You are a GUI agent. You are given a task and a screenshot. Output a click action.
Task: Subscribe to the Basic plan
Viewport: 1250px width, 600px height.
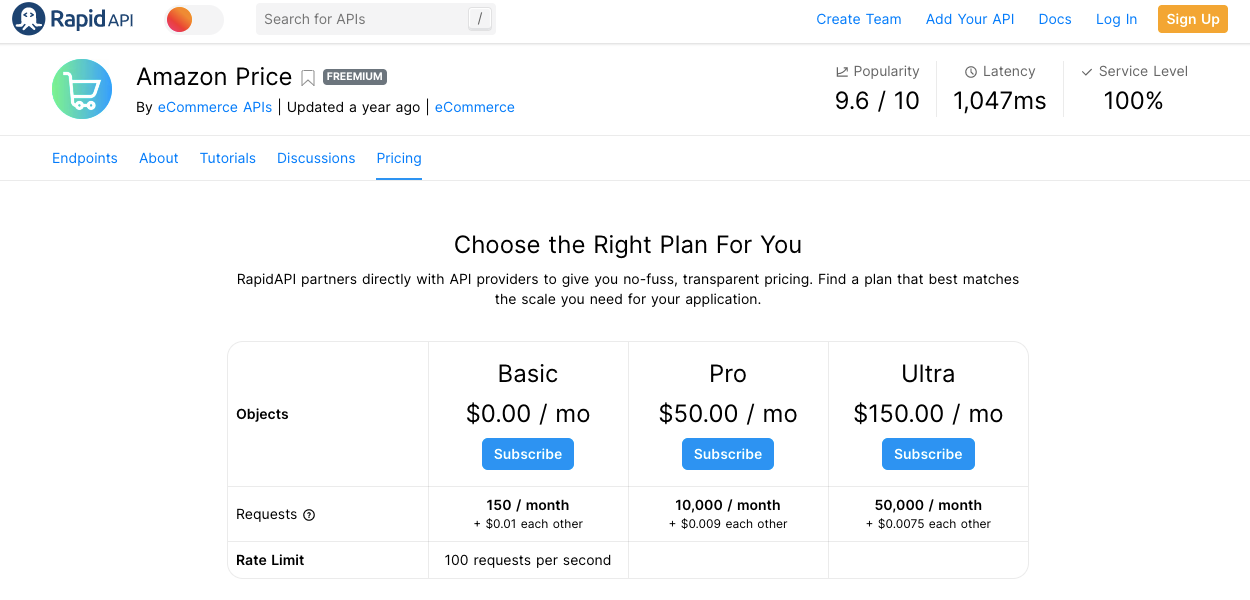527,453
